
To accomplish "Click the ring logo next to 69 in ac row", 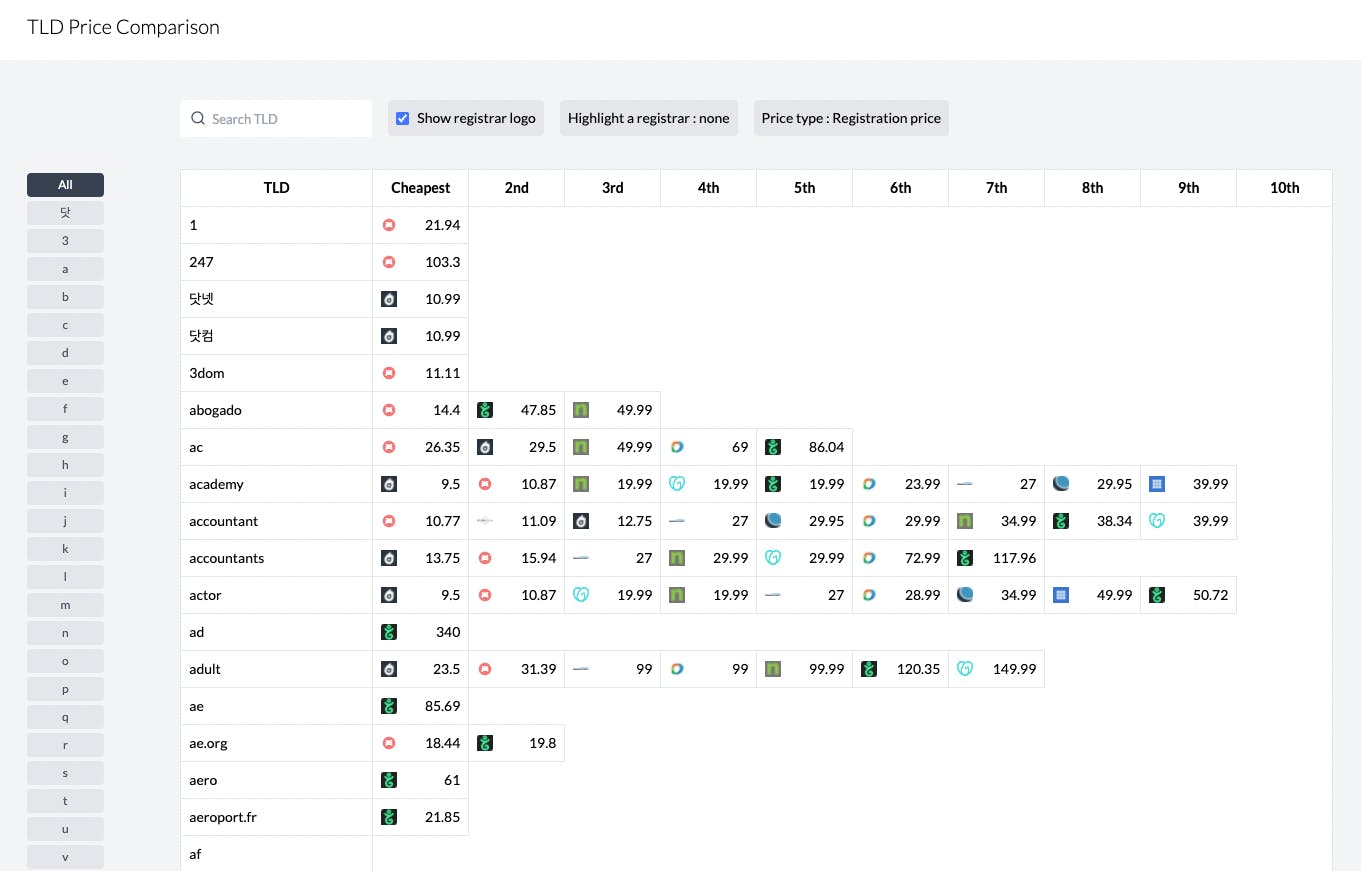I will [x=677, y=447].
